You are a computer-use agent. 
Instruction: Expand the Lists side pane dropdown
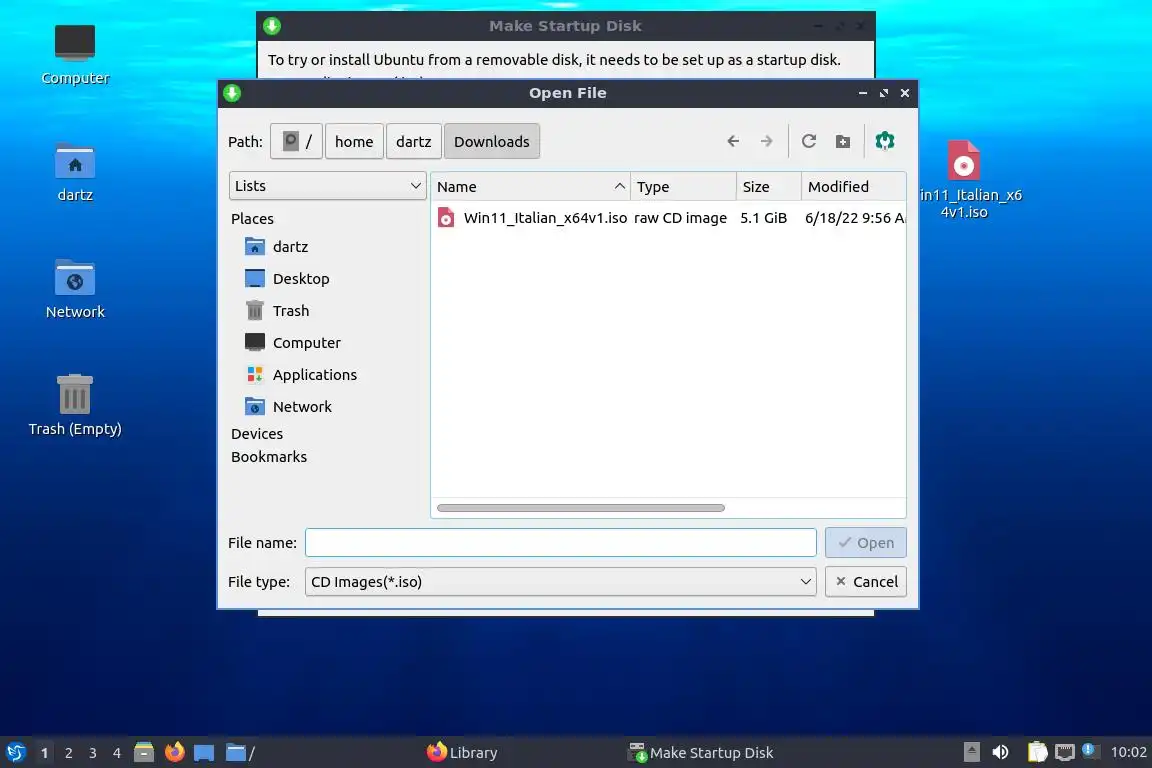pos(328,186)
